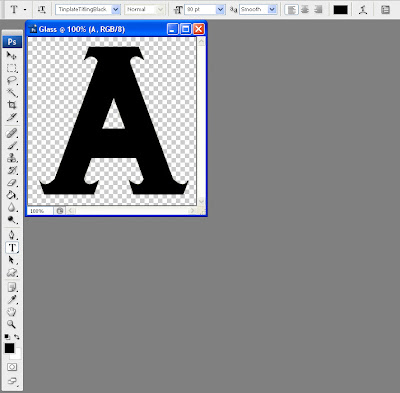Screen dimensions: 400x393
Task: Toggle the text orientation
Action: coord(42,10)
